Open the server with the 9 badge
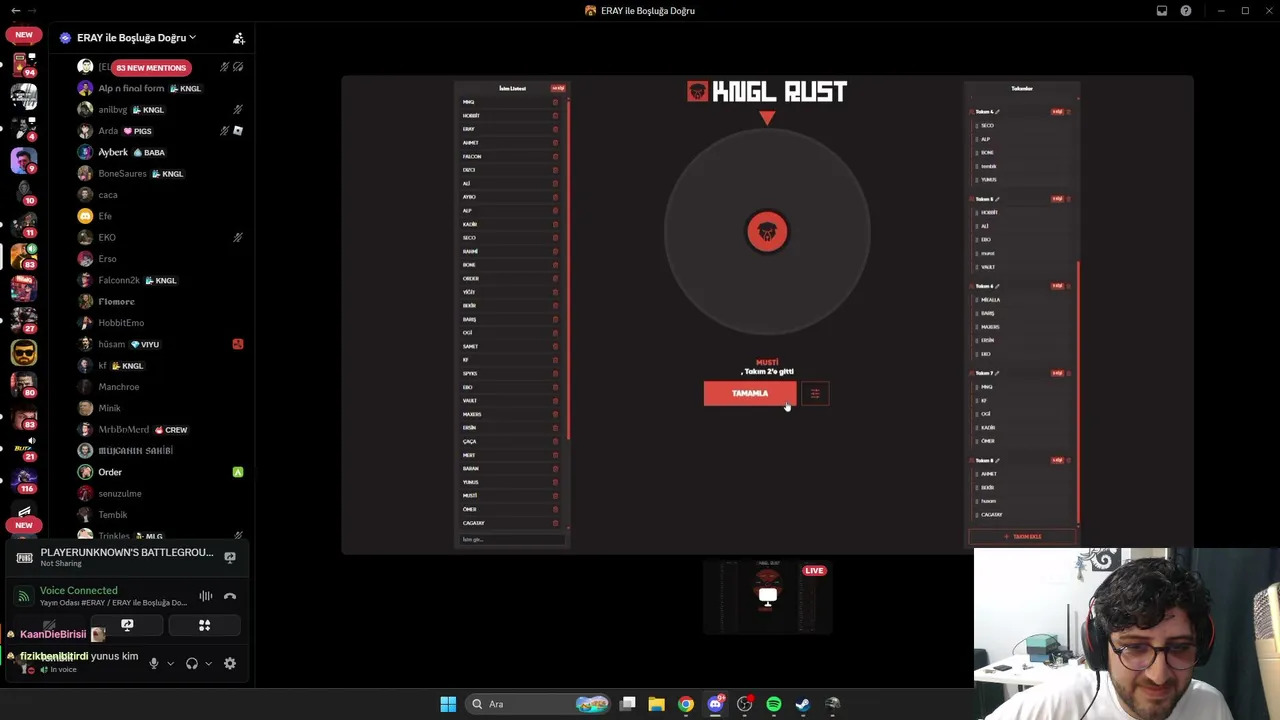The image size is (1280, 720). coord(24,160)
